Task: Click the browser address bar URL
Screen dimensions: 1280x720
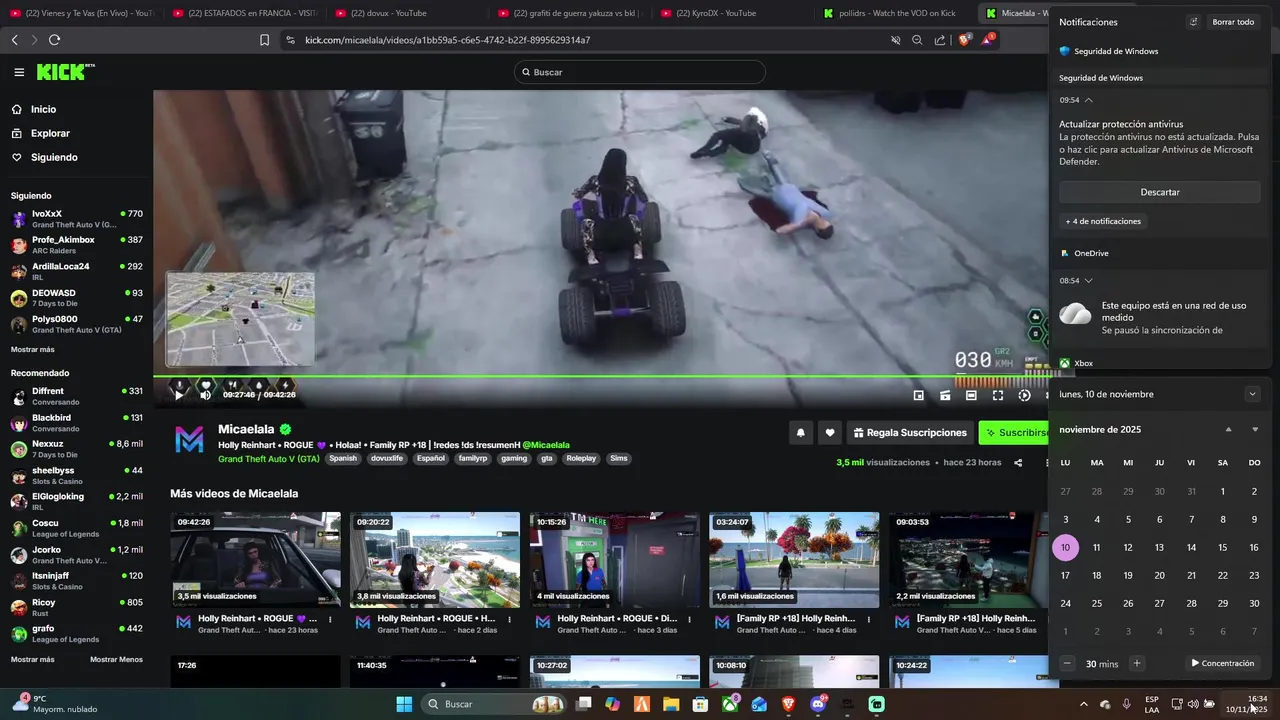Action: tap(447, 40)
